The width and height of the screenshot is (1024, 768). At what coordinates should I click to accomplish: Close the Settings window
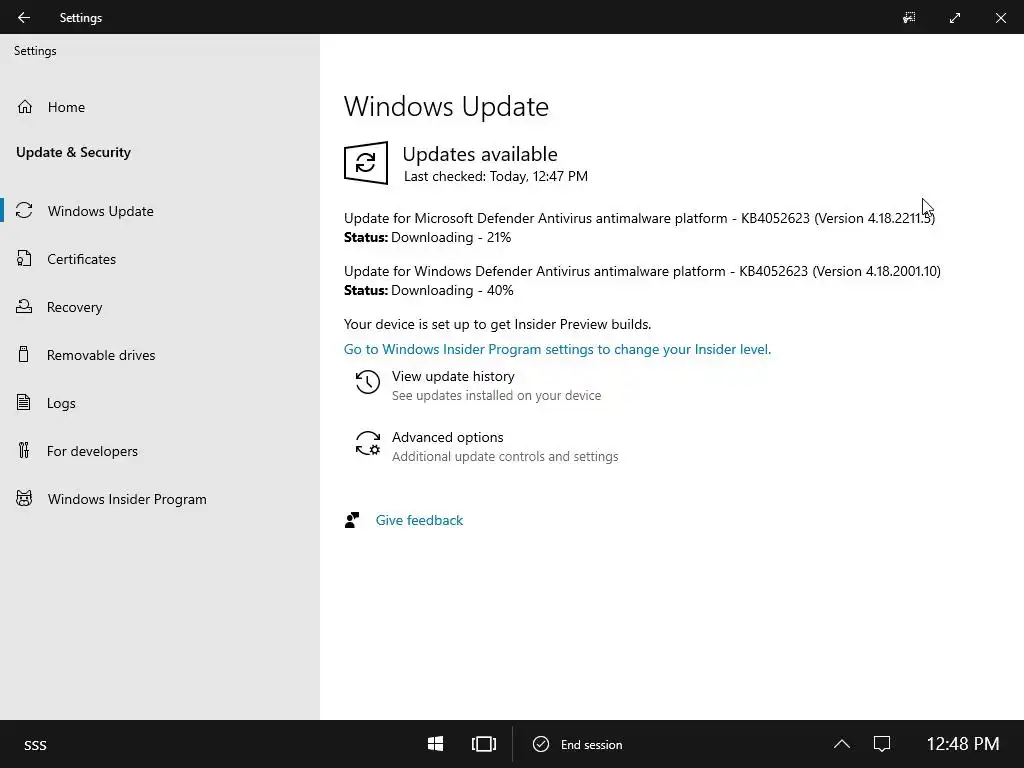[x=1000, y=18]
